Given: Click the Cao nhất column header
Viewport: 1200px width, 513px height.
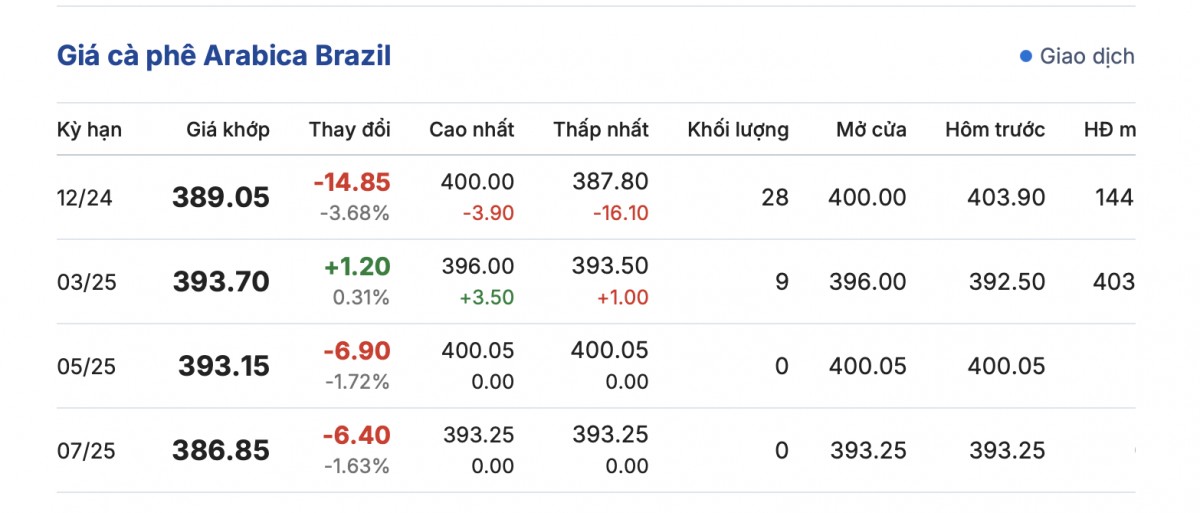Looking at the screenshot, I should 472,129.
